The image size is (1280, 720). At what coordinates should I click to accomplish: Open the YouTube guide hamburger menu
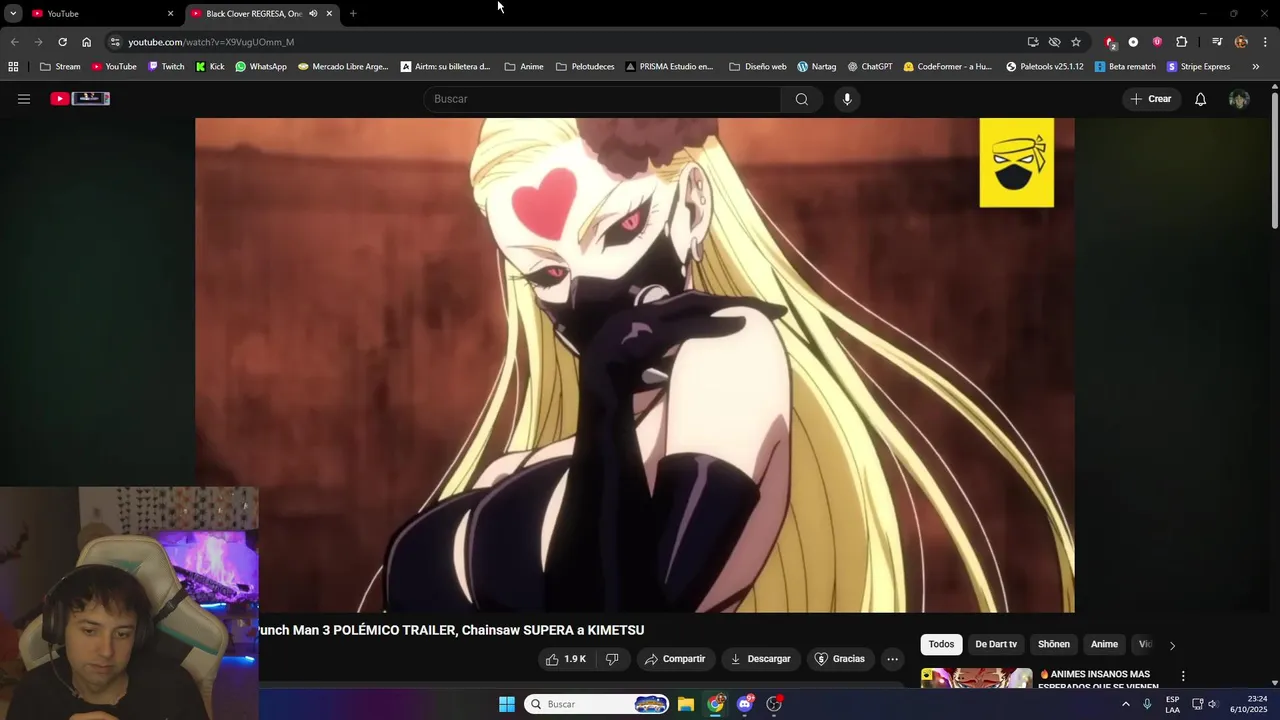24,99
